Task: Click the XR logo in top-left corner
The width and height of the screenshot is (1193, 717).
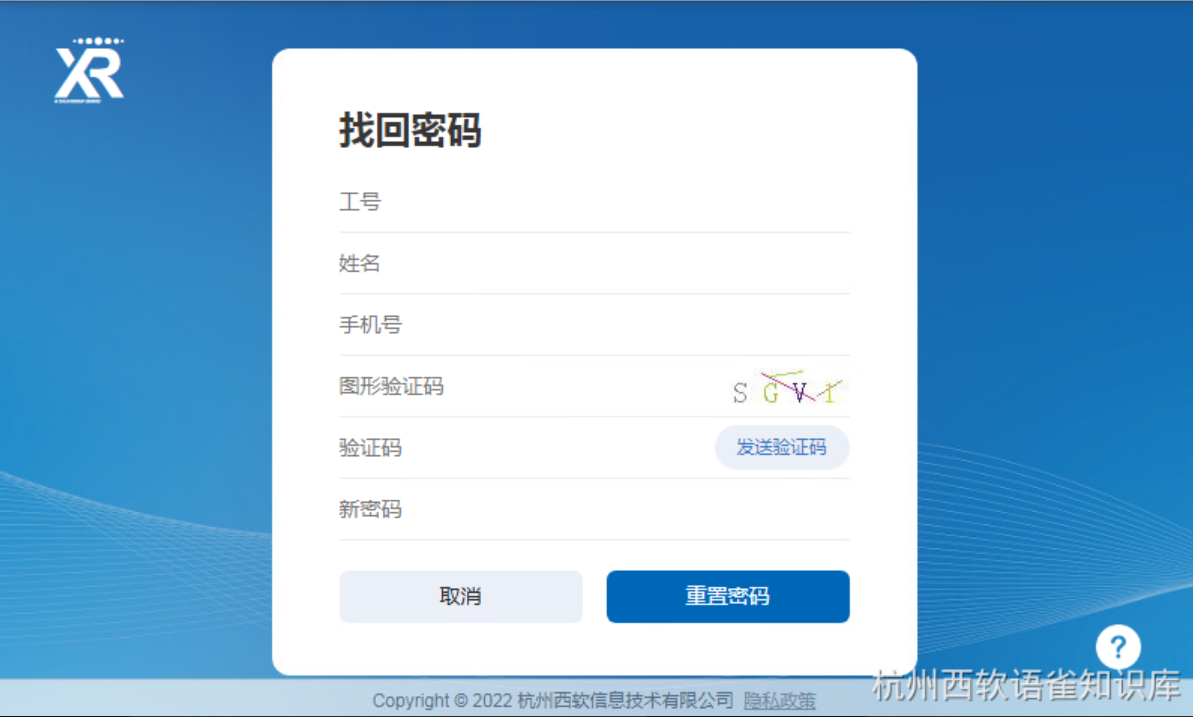Action: click(x=89, y=71)
